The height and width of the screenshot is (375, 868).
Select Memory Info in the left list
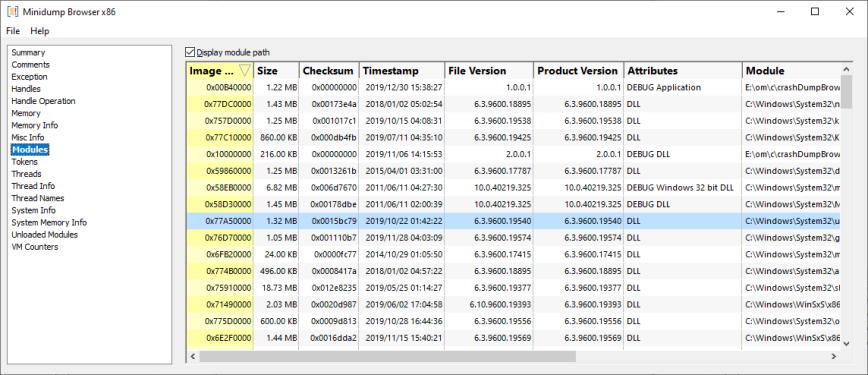point(34,125)
